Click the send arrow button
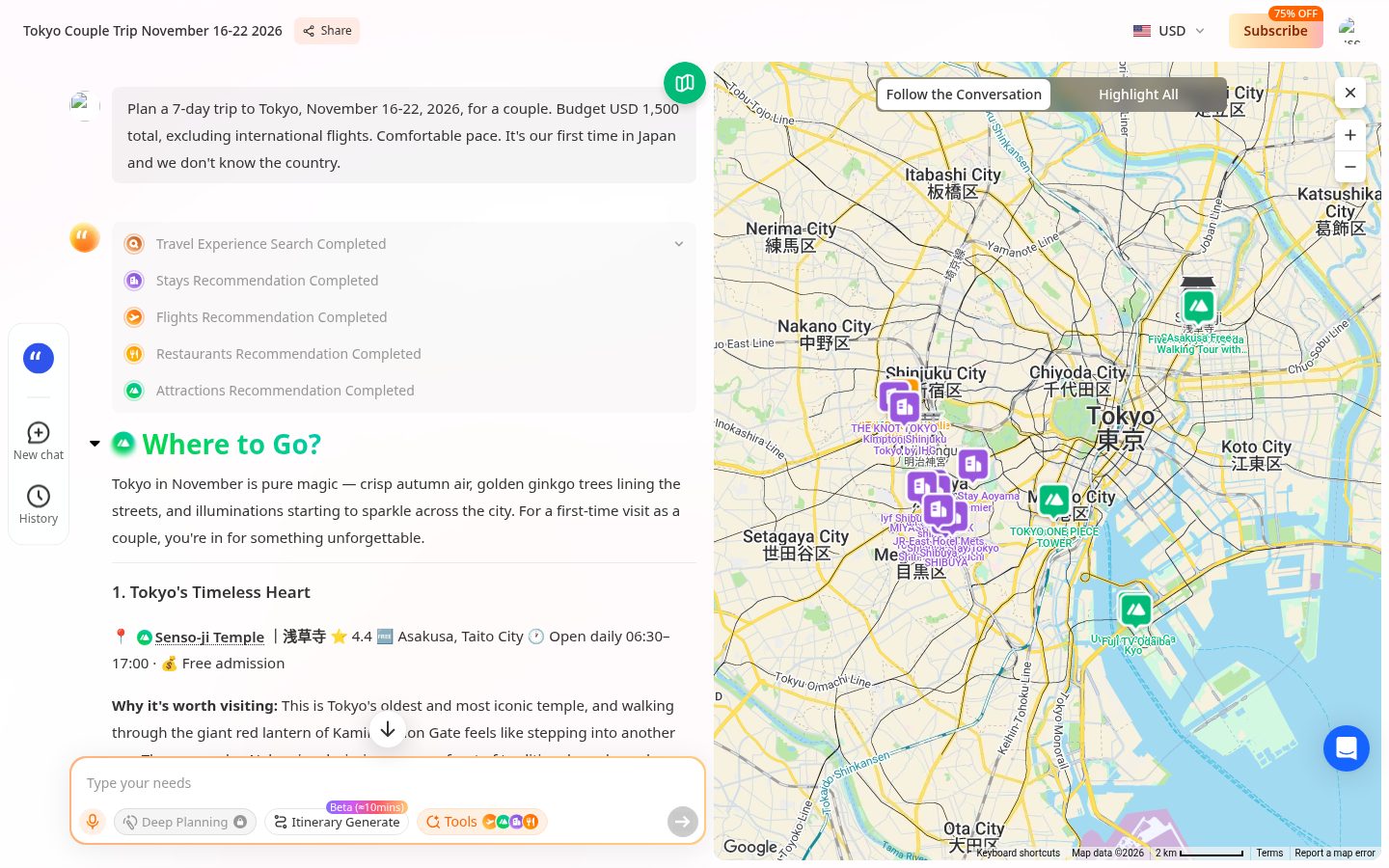Image resolution: width=1389 pixels, height=868 pixels. (x=683, y=822)
